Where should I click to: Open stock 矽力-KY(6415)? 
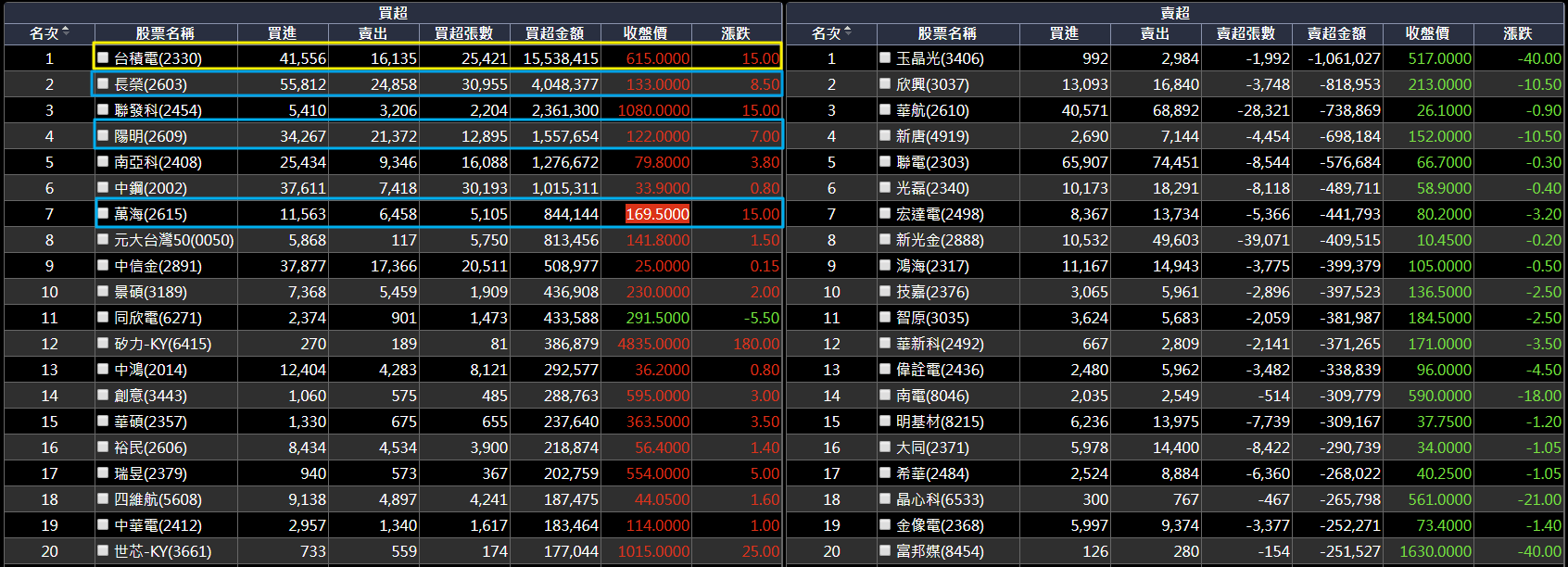[162, 343]
